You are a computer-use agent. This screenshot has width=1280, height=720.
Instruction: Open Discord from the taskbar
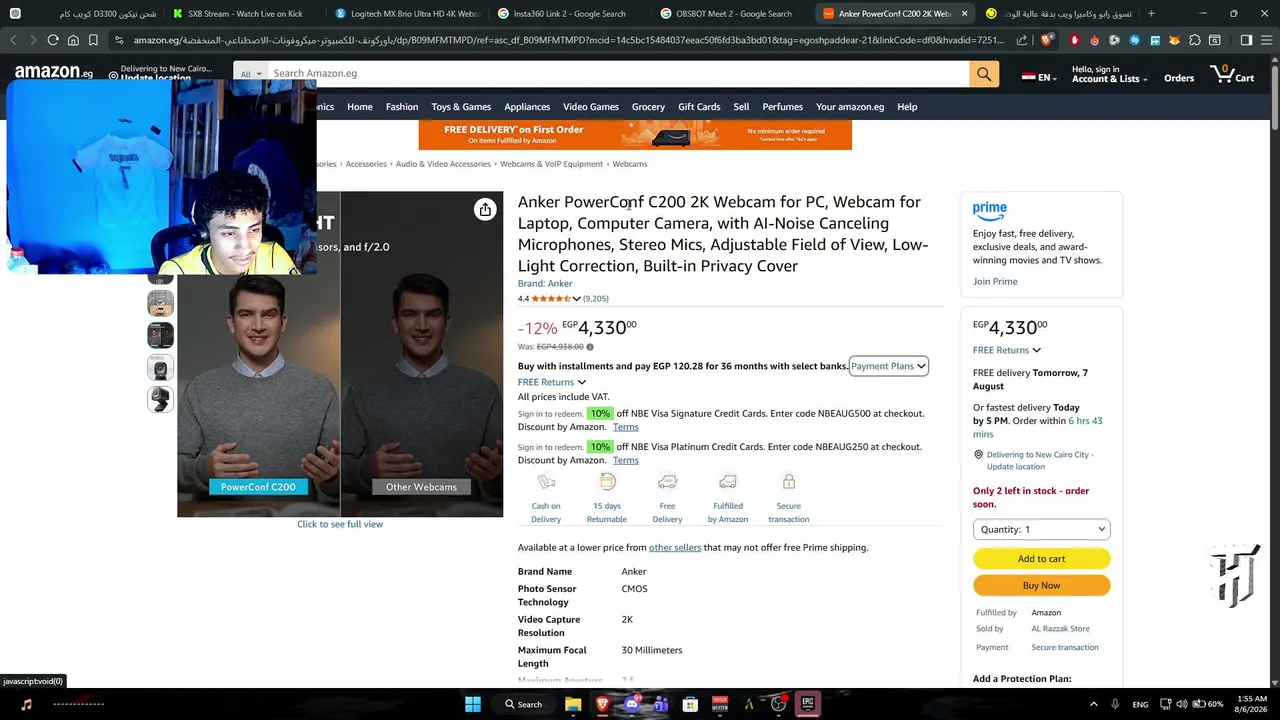pos(631,704)
